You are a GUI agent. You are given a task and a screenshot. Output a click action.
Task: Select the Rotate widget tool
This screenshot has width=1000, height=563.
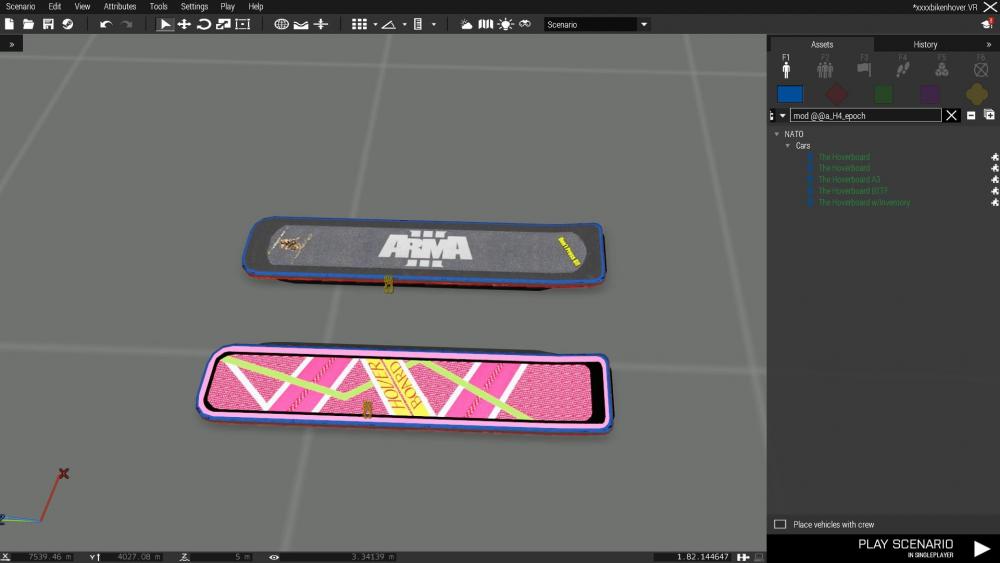pyautogui.click(x=203, y=24)
